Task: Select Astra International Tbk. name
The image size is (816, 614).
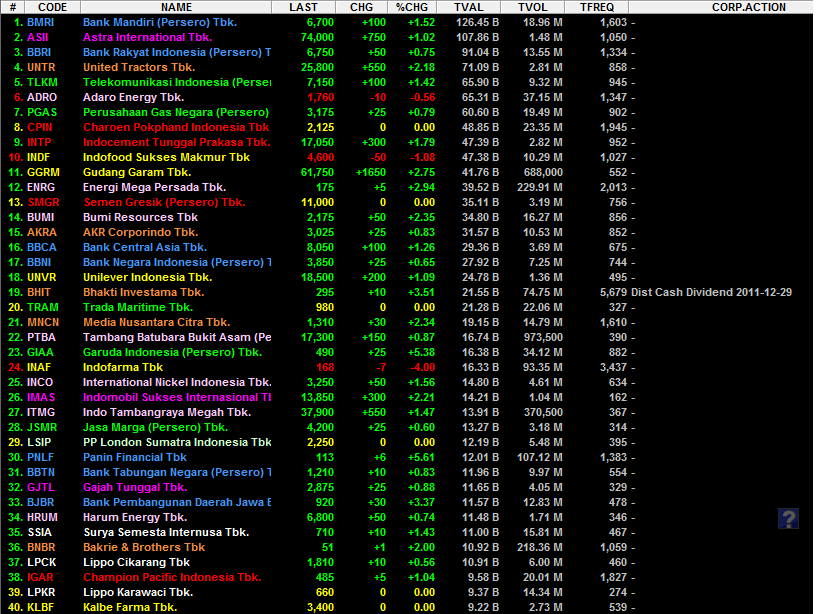Action: click(x=147, y=37)
